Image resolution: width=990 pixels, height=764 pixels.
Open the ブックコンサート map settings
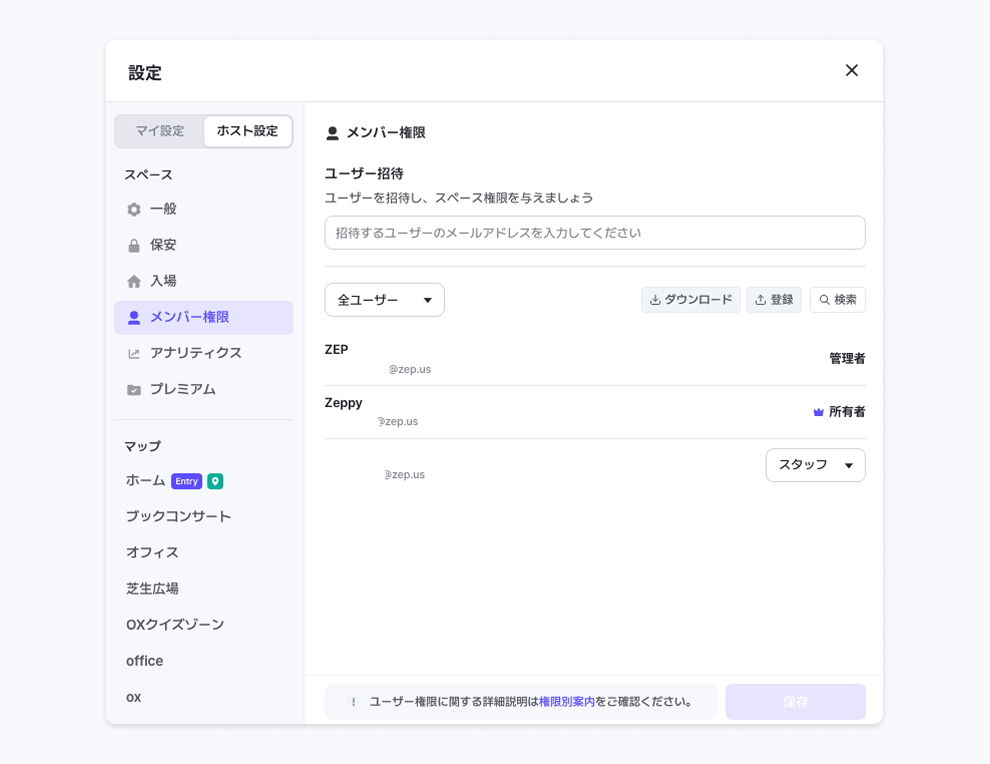pyautogui.click(x=178, y=517)
